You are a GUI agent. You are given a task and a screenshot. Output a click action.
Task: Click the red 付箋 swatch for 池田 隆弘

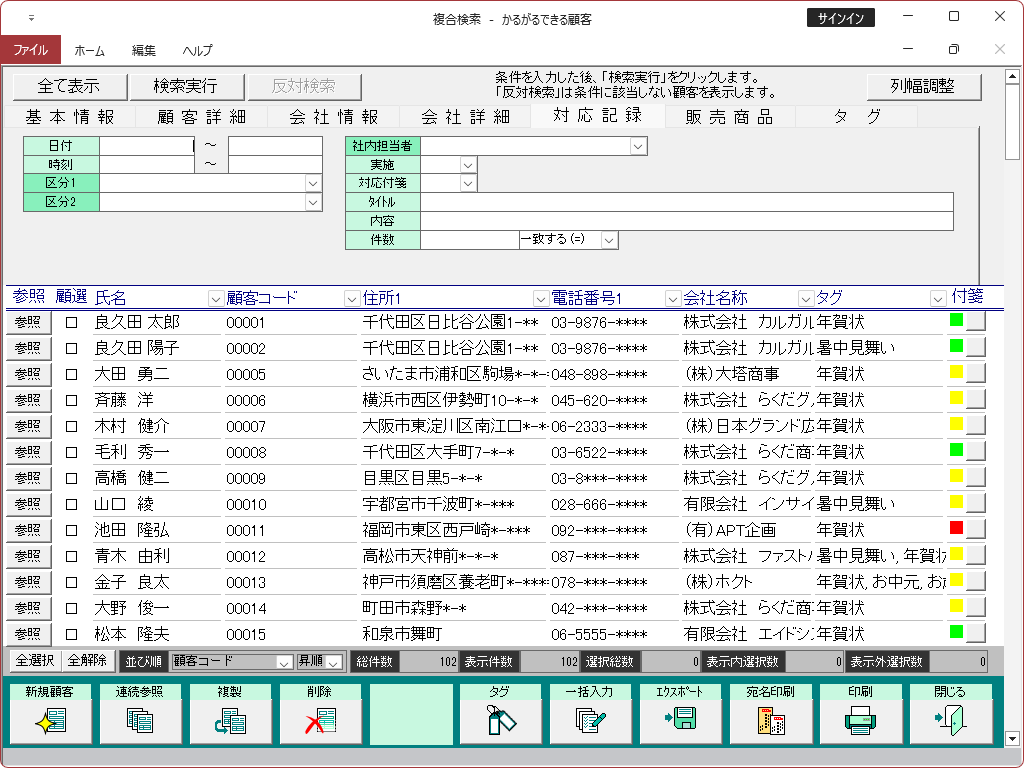pyautogui.click(x=956, y=527)
